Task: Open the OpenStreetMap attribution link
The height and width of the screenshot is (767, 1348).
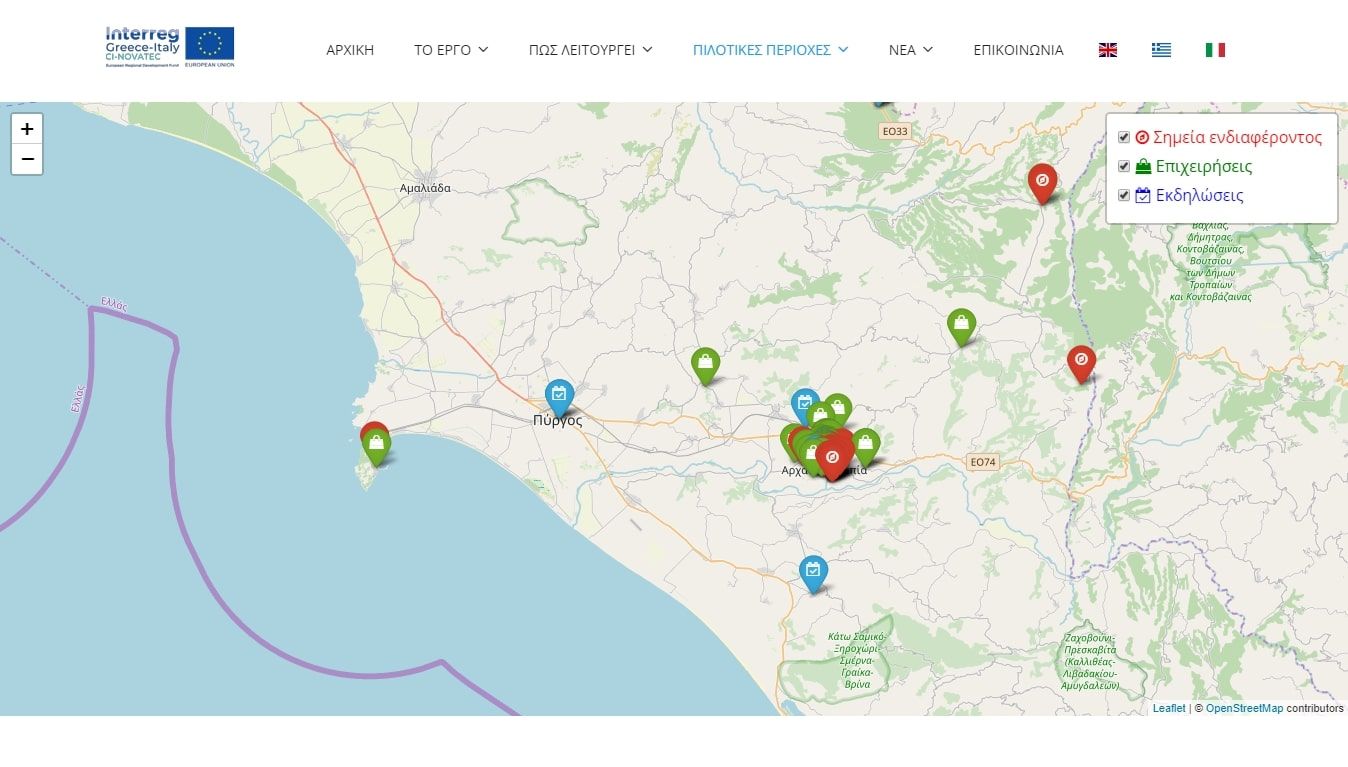Action: [1244, 708]
